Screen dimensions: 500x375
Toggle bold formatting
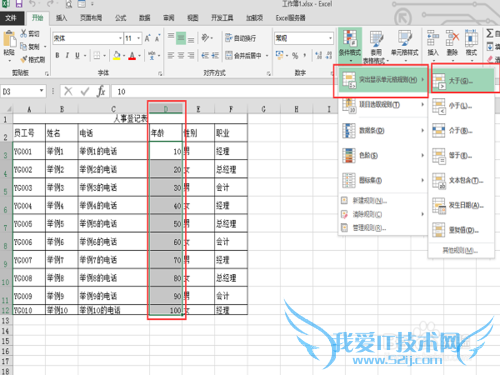(x=57, y=55)
